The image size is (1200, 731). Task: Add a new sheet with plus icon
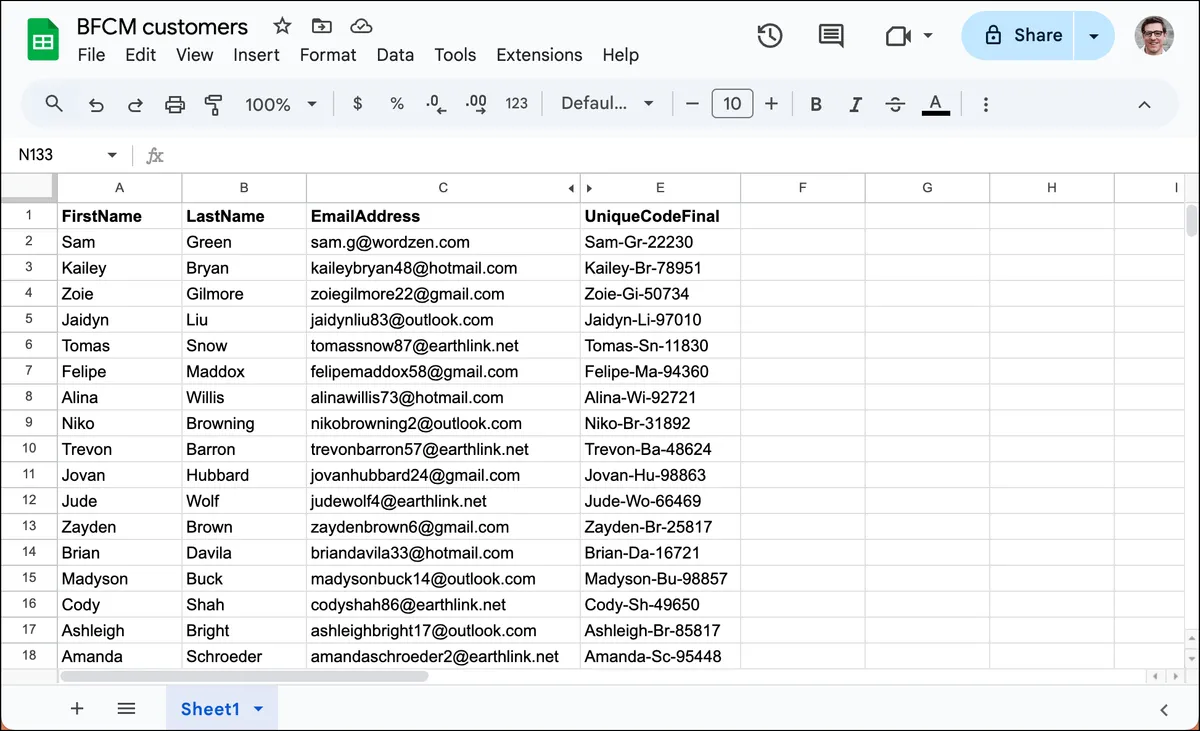[77, 708]
